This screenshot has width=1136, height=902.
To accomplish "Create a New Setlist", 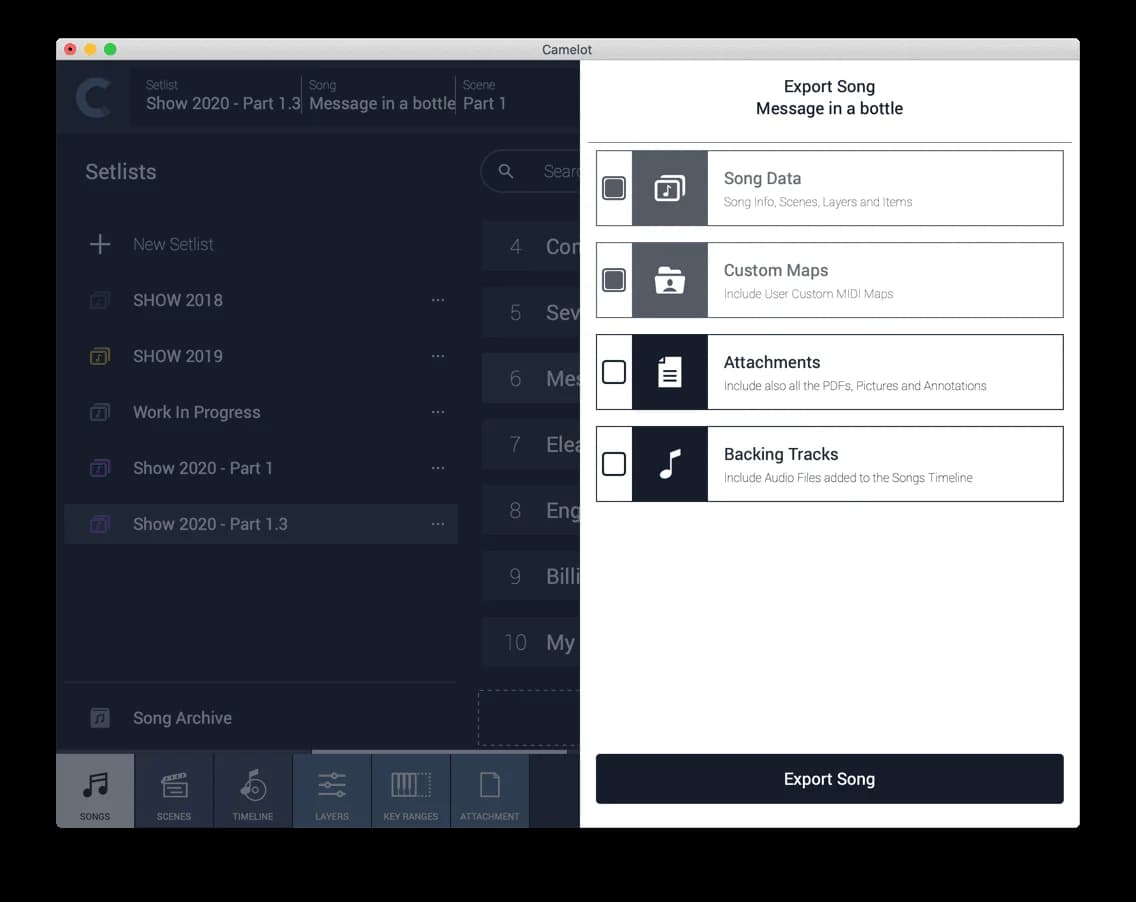I will click(x=172, y=244).
